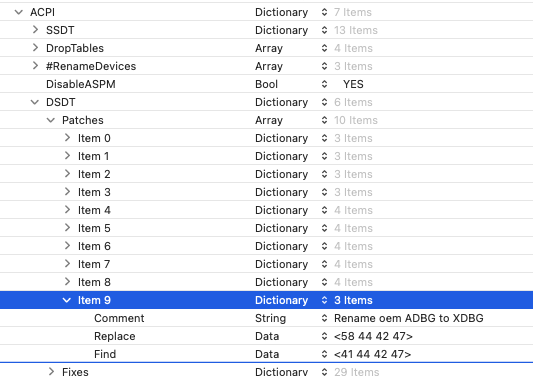Screen dimensions: 533x376
Task: Expand the Fixes dictionary
Action: pyautogui.click(x=51, y=371)
